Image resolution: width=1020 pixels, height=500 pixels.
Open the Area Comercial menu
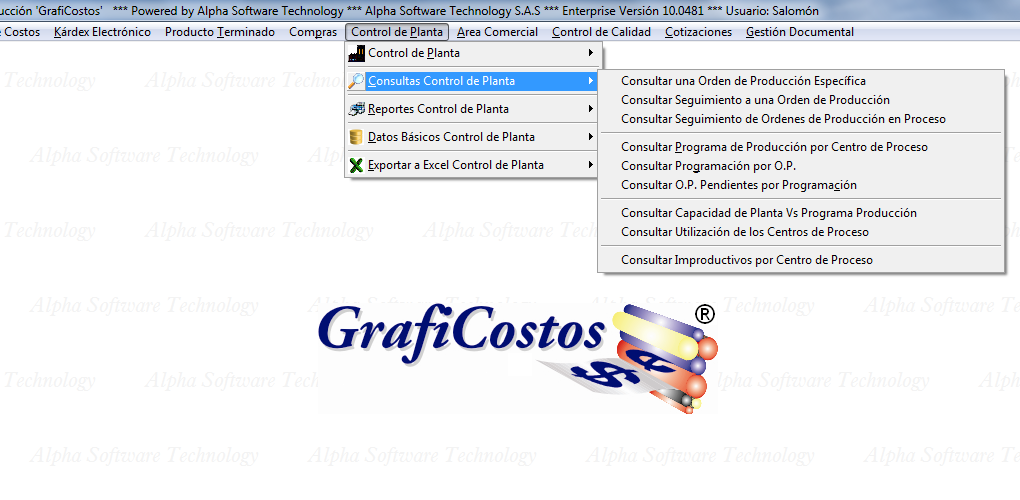coord(497,32)
